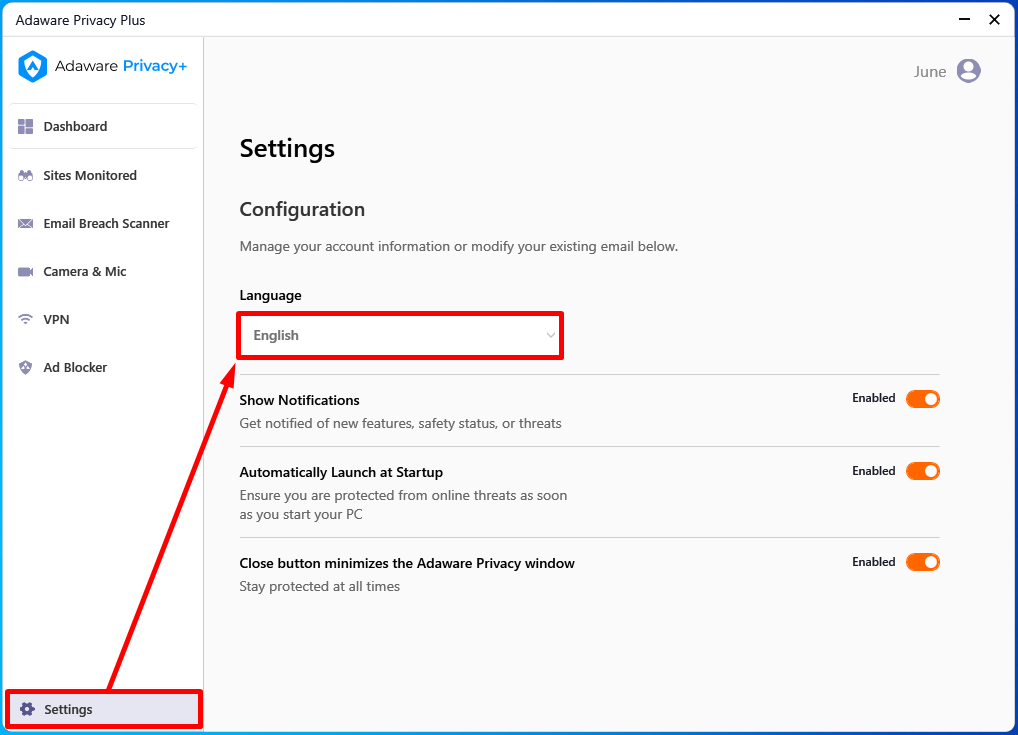This screenshot has height=735, width=1018.
Task: Click the June account name
Action: click(x=930, y=71)
